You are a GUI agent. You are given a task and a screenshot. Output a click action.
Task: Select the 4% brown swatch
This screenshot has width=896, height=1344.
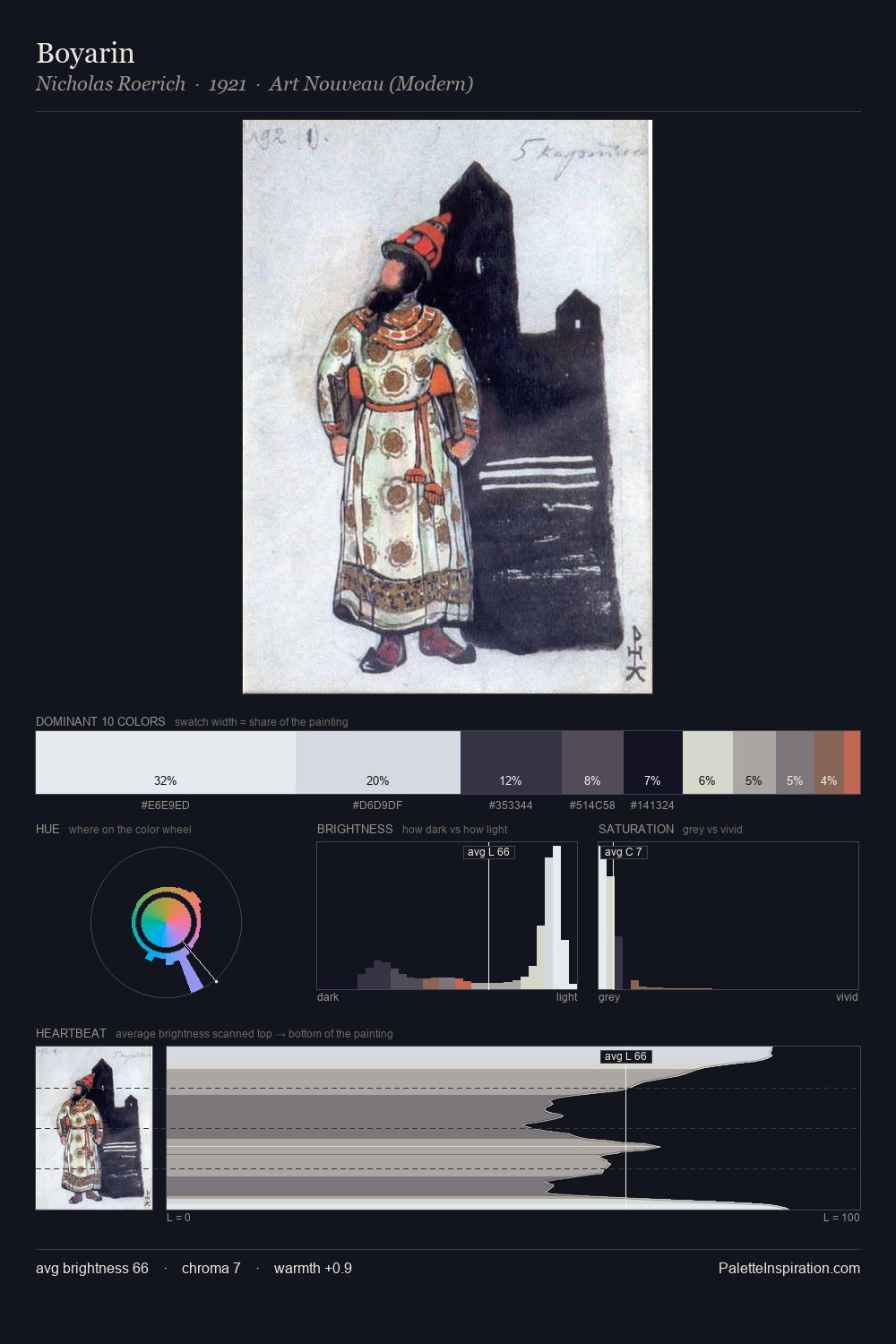(829, 762)
